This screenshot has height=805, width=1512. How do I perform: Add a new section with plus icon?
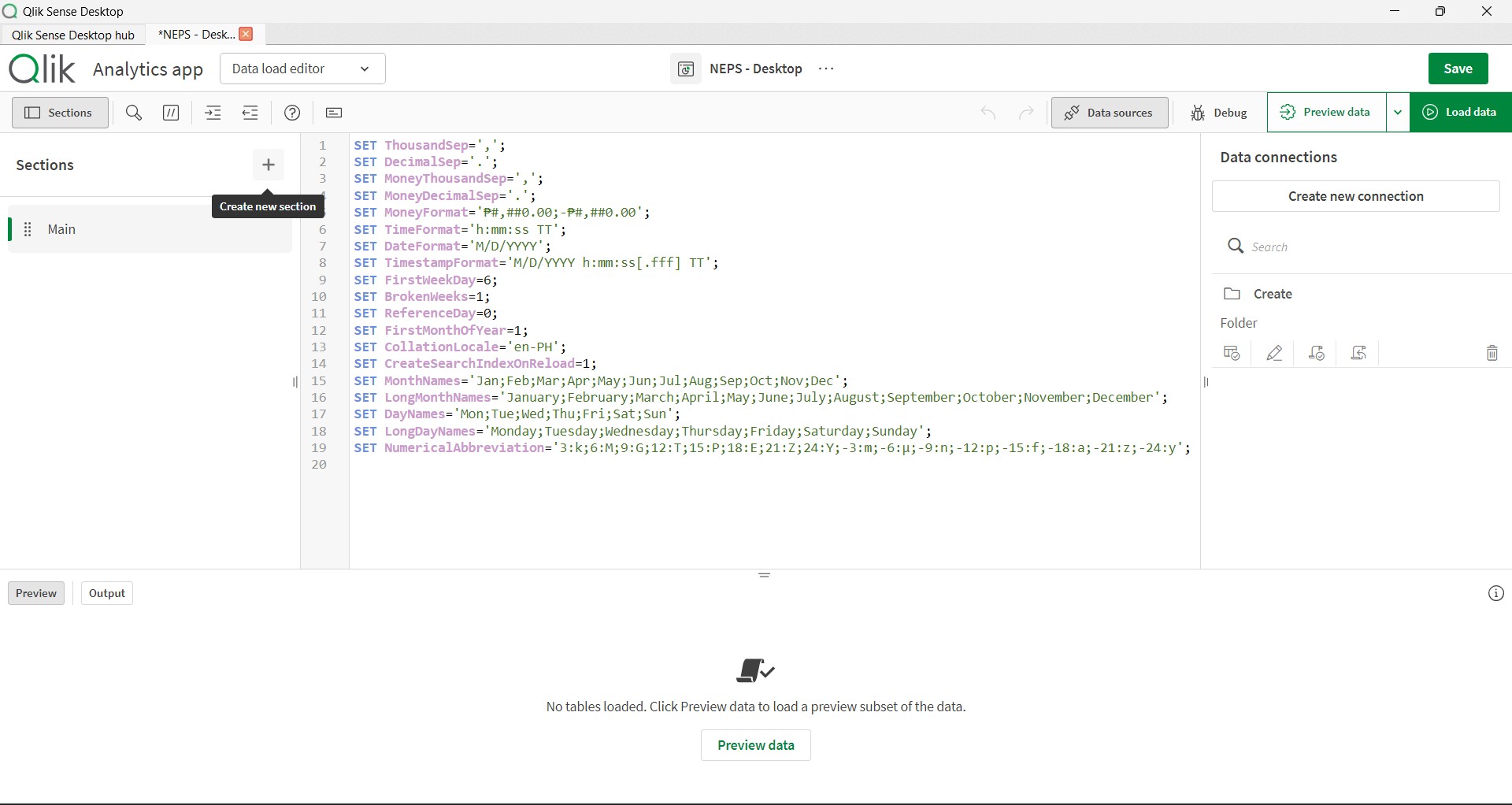pos(269,165)
